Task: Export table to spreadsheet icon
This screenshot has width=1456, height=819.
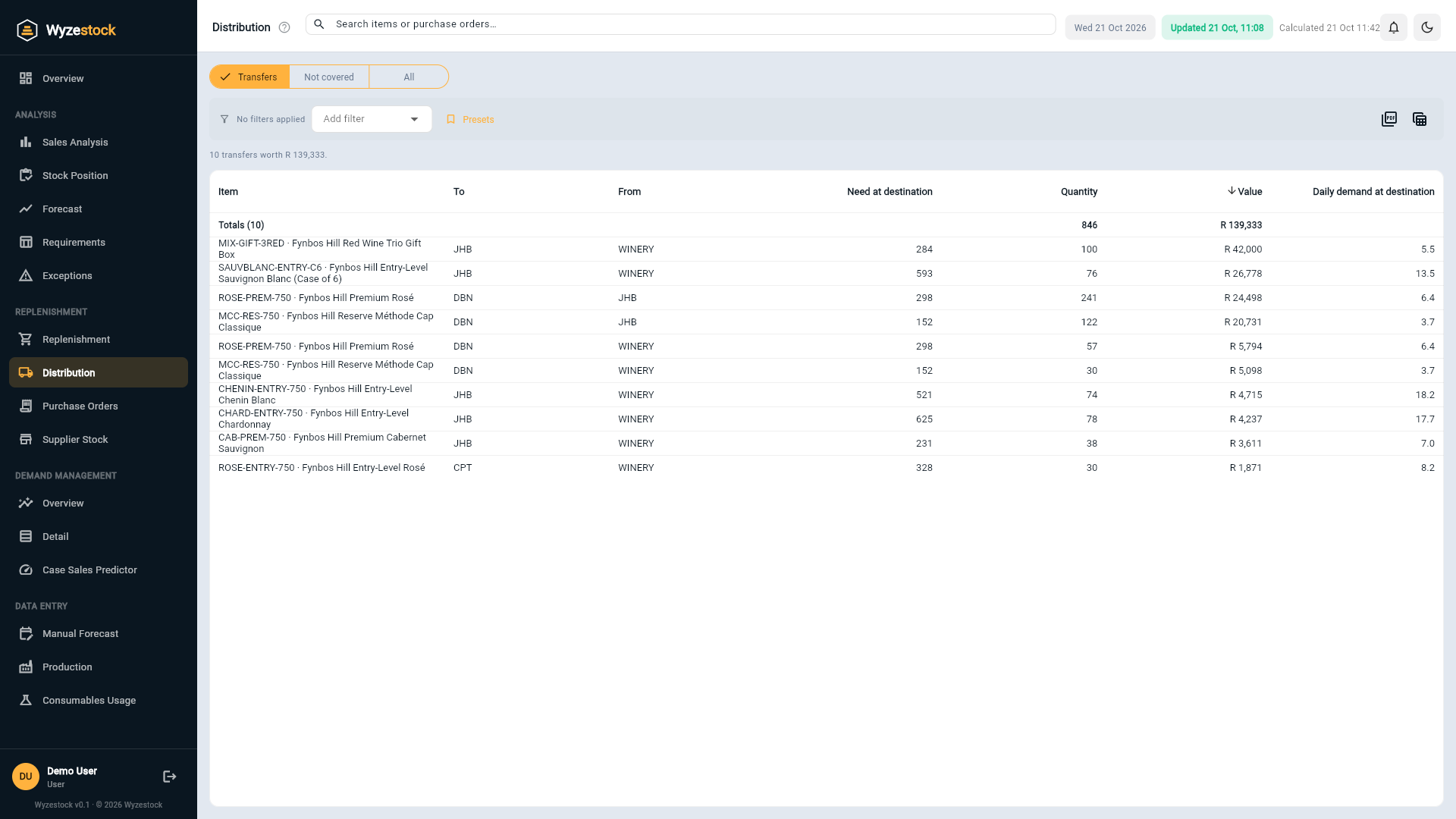Action: pyautogui.click(x=1420, y=119)
